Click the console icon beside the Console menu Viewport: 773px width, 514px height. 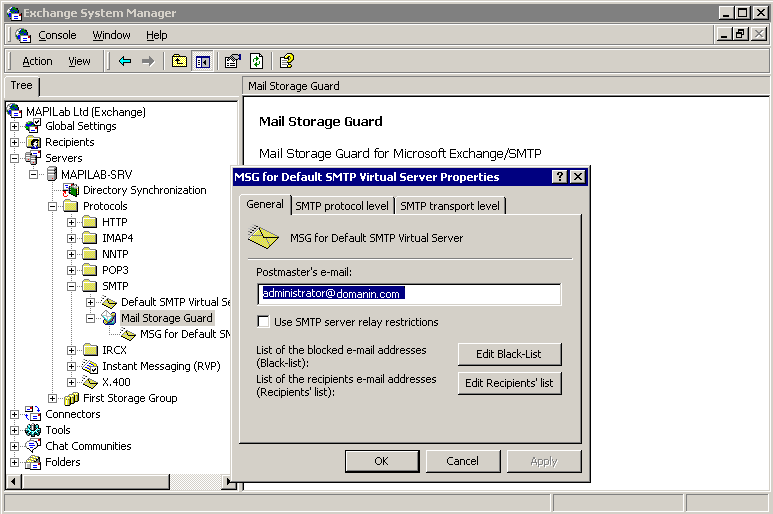(23, 35)
